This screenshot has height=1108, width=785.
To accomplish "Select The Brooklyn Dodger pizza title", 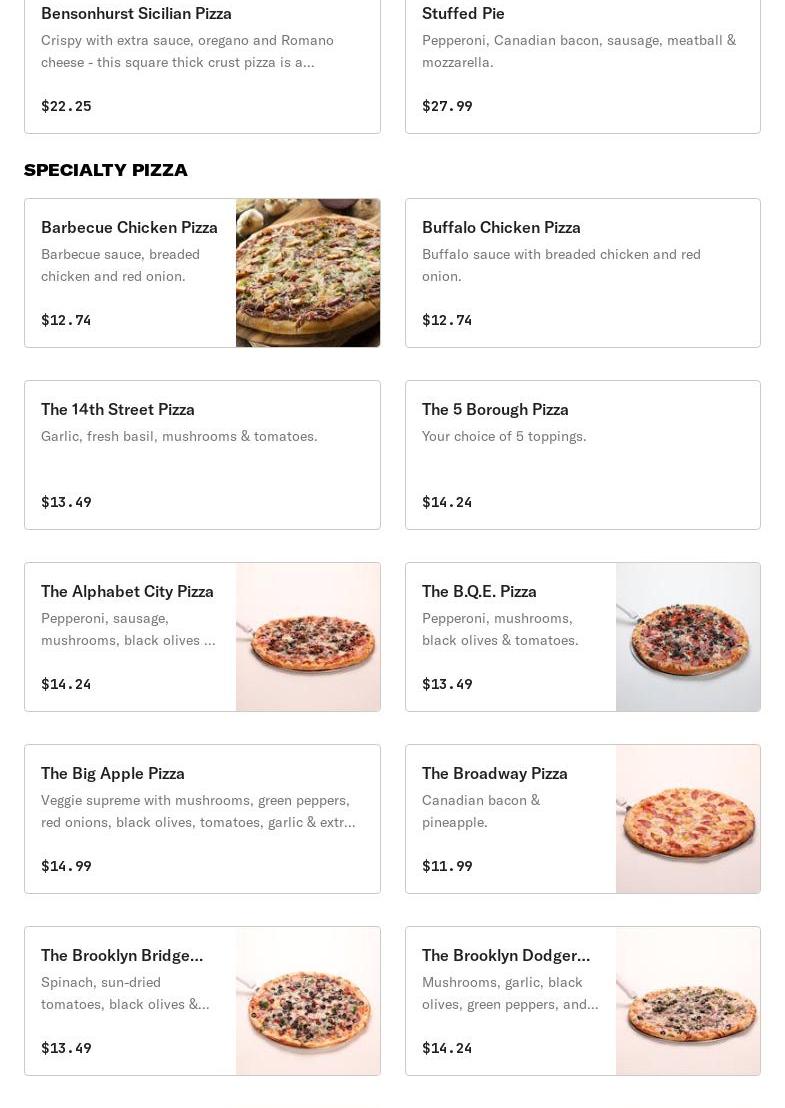I will 506,955.
